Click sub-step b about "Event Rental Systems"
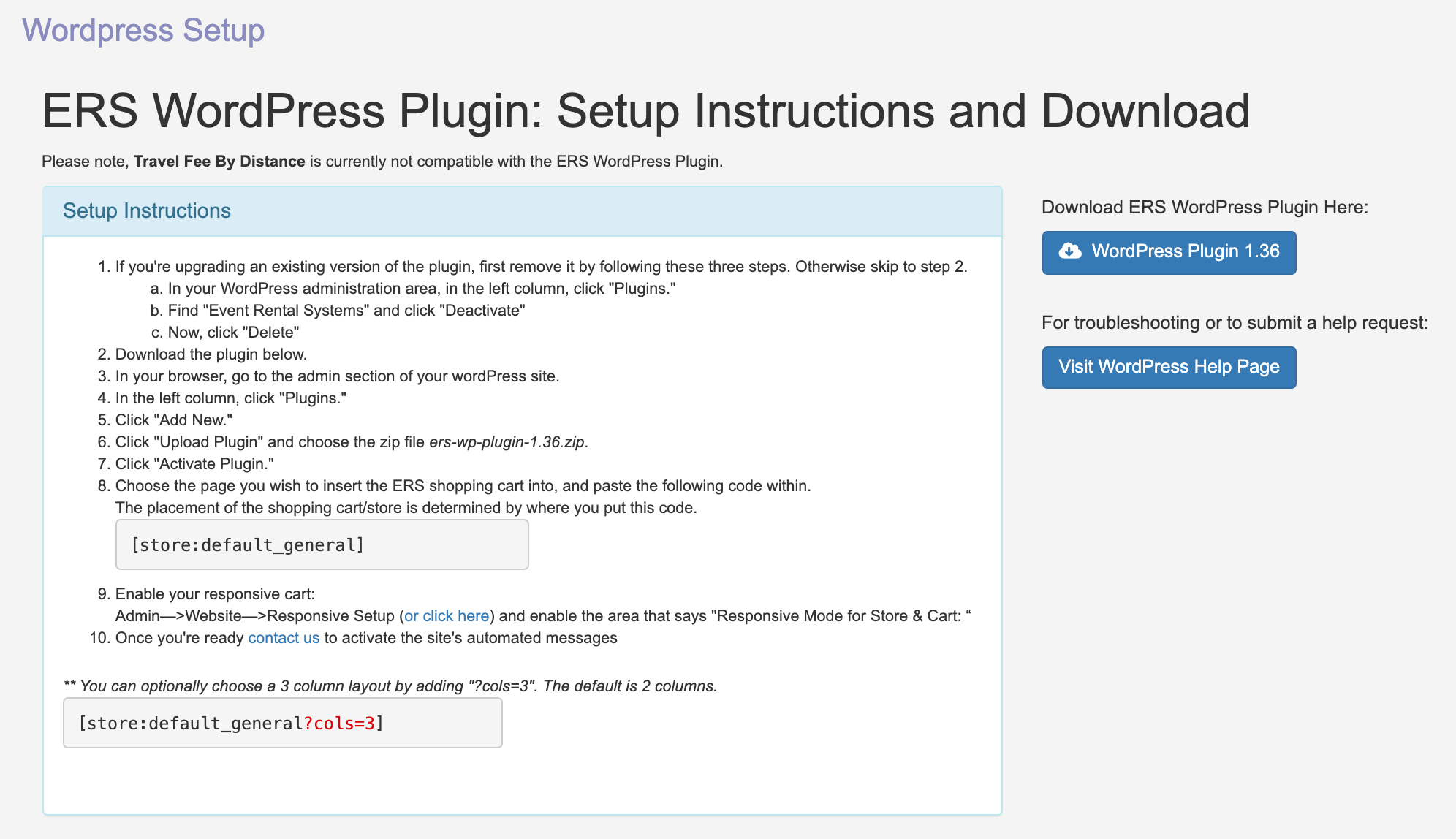Image resolution: width=1456 pixels, height=839 pixels. click(x=346, y=311)
